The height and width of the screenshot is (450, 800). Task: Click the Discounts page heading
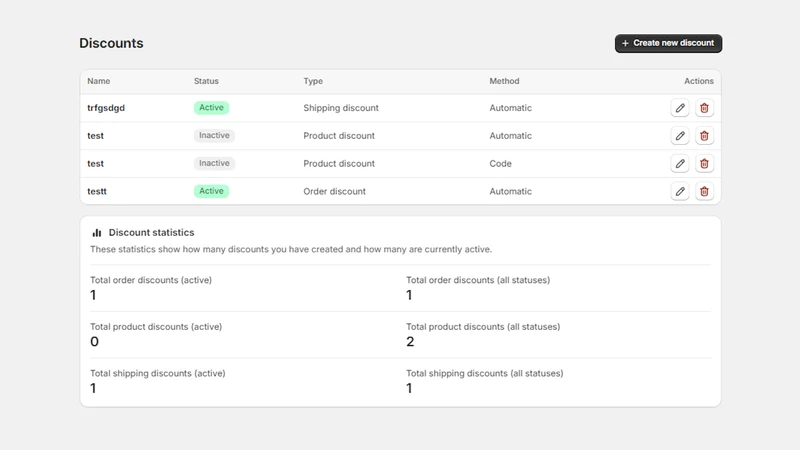111,43
